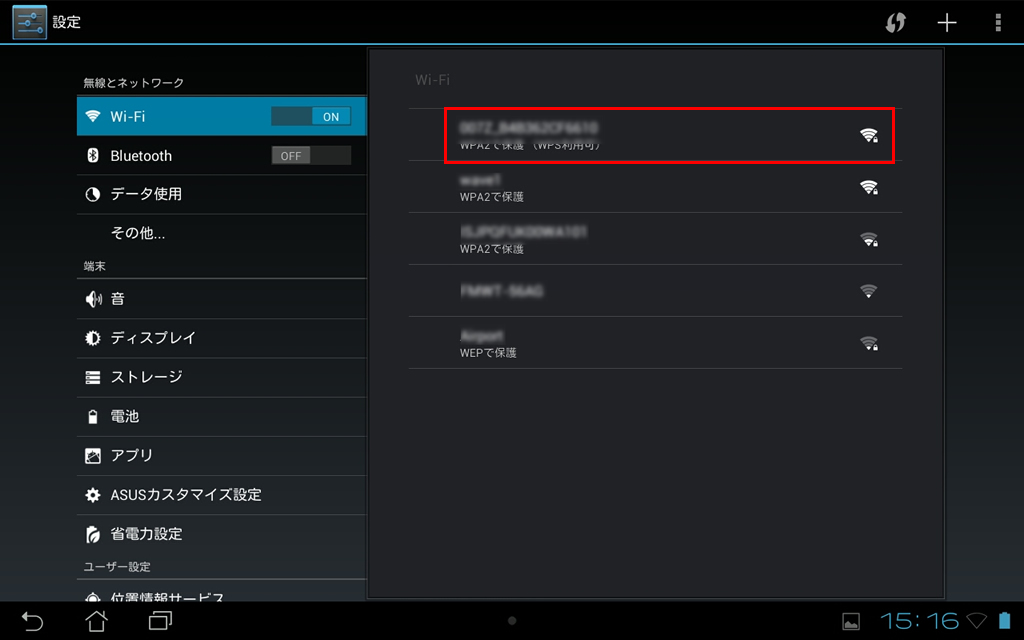This screenshot has height=640, width=1024.
Task: Tap signal icon of WEP network
Action: [x=869, y=344]
